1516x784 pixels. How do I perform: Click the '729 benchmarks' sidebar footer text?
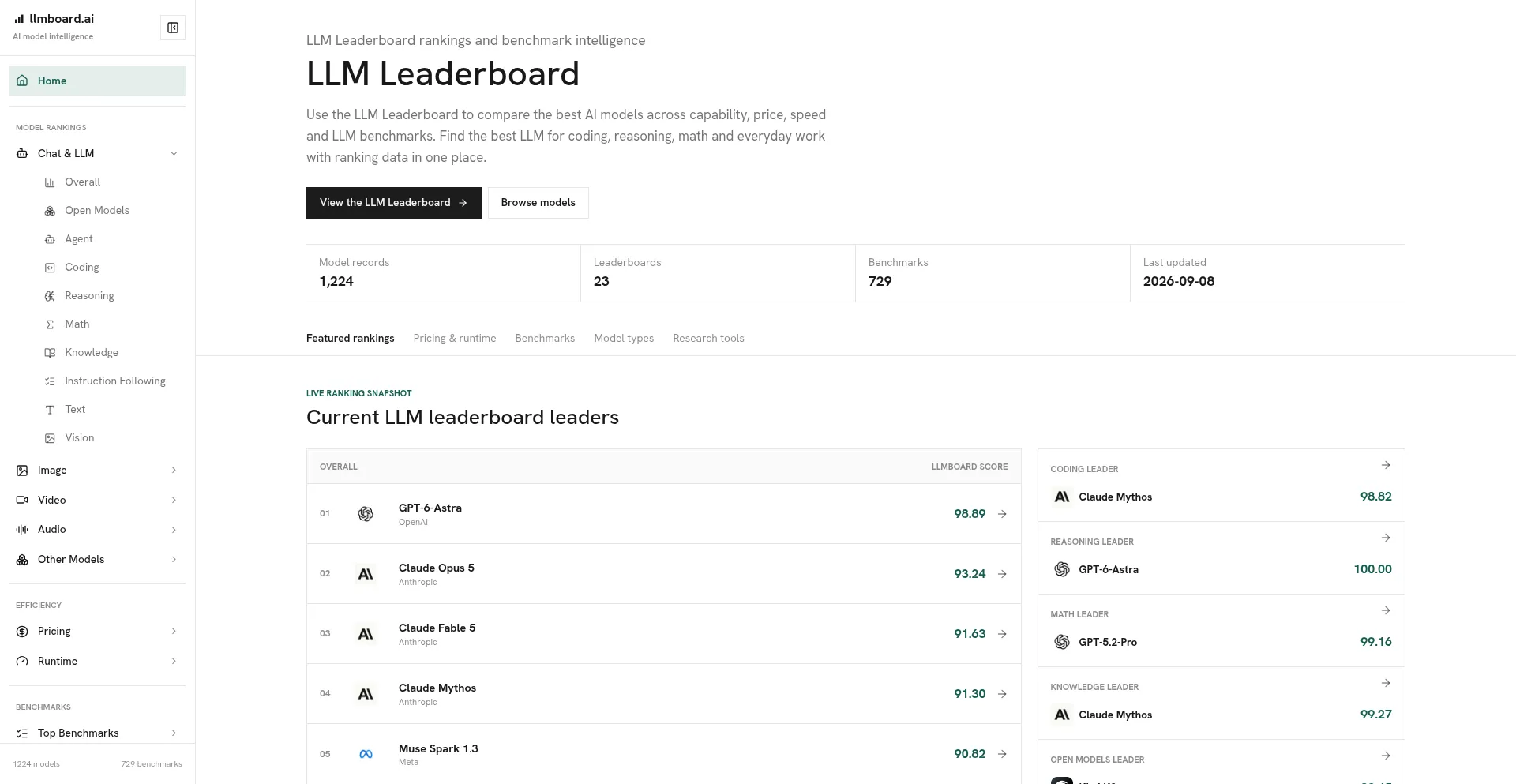point(152,764)
